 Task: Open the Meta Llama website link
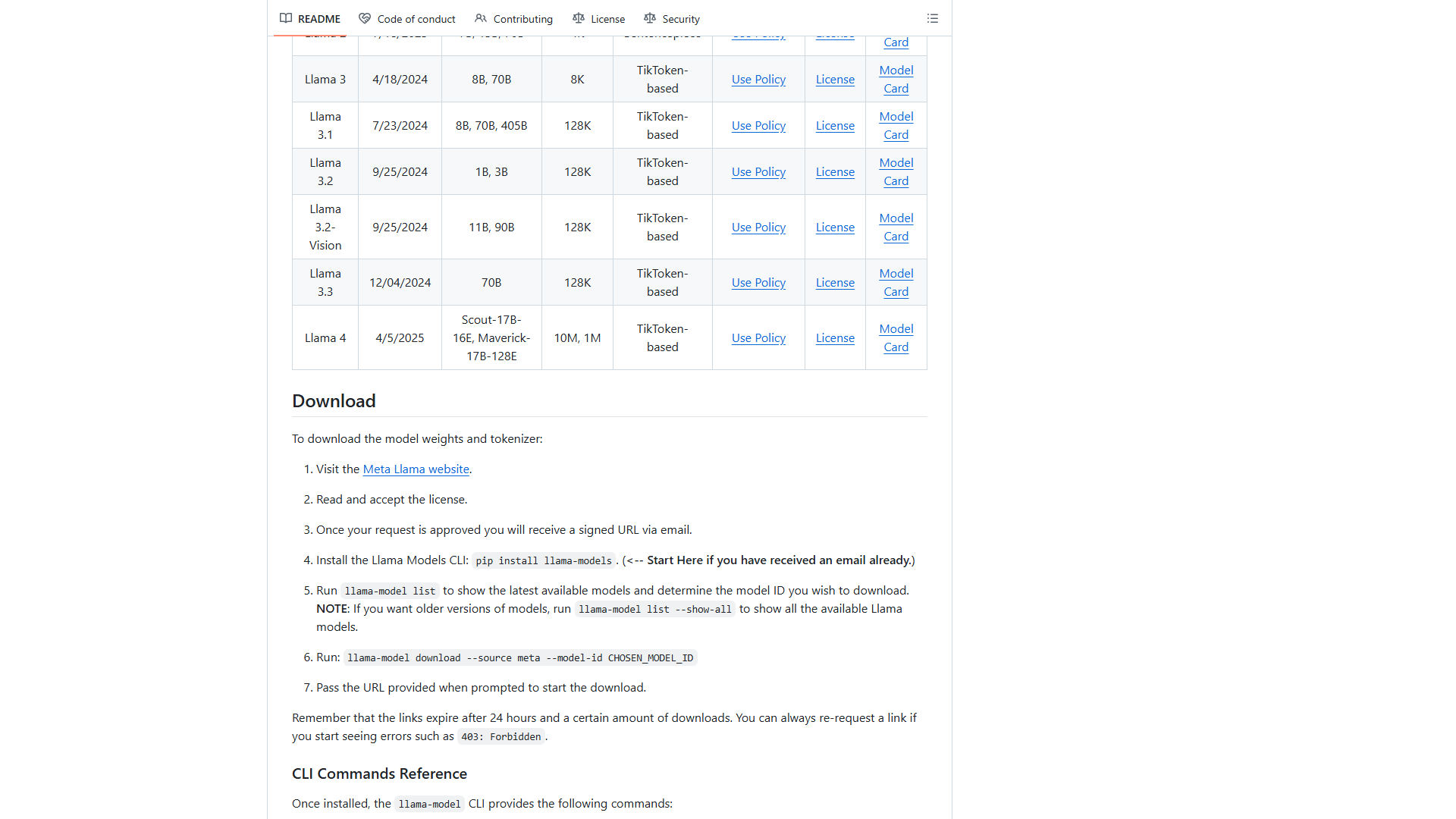pyautogui.click(x=416, y=469)
